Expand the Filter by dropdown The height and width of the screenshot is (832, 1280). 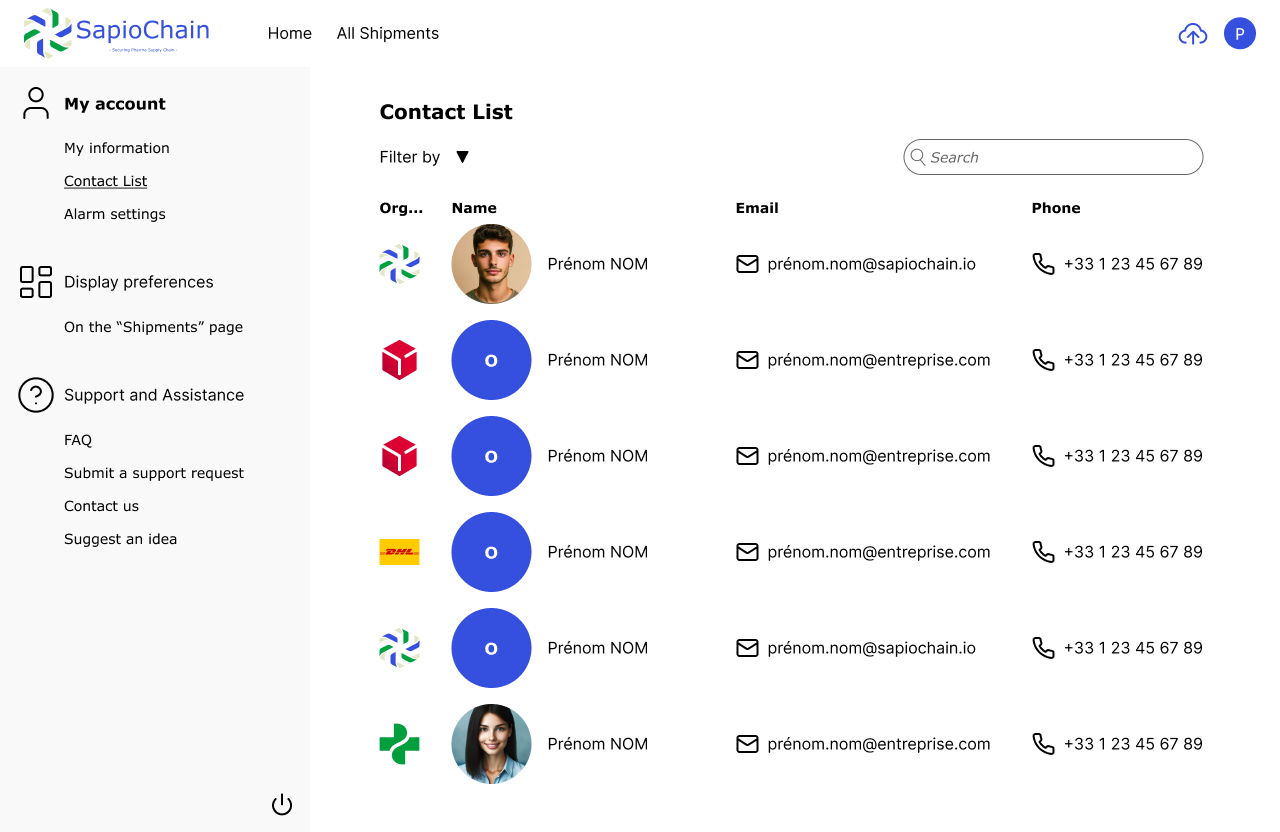(x=462, y=157)
